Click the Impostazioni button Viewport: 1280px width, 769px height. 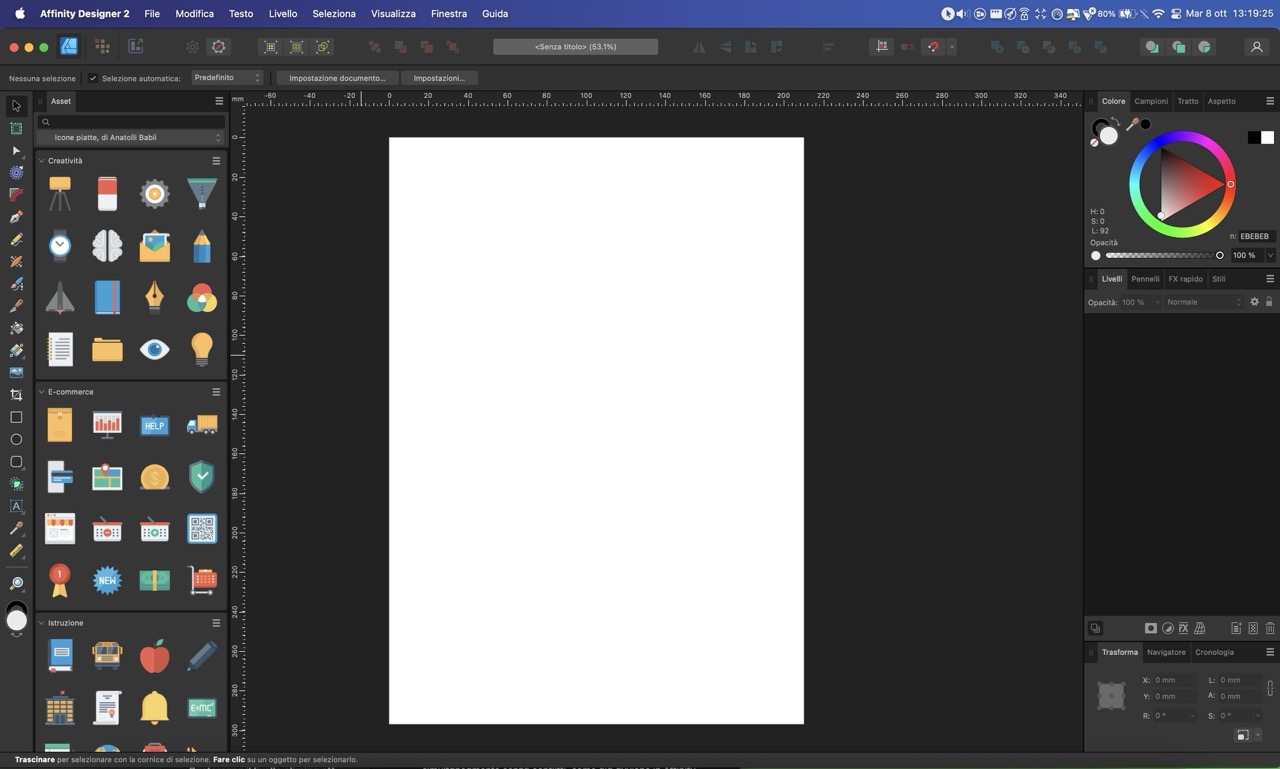pos(439,78)
